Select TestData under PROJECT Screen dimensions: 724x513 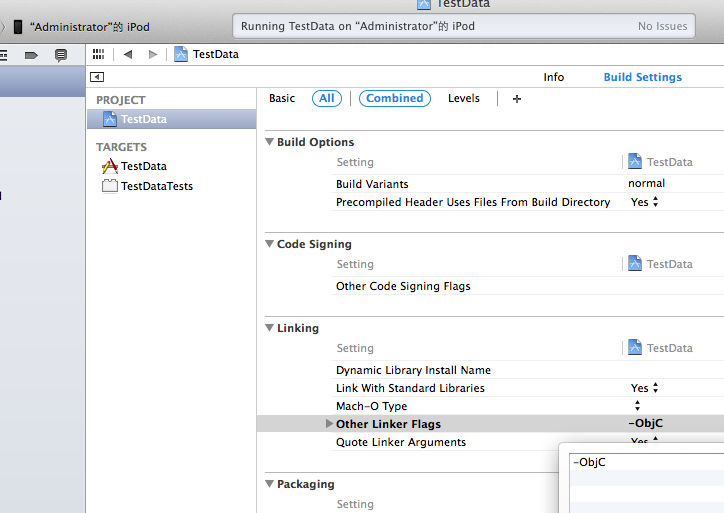coord(171,119)
